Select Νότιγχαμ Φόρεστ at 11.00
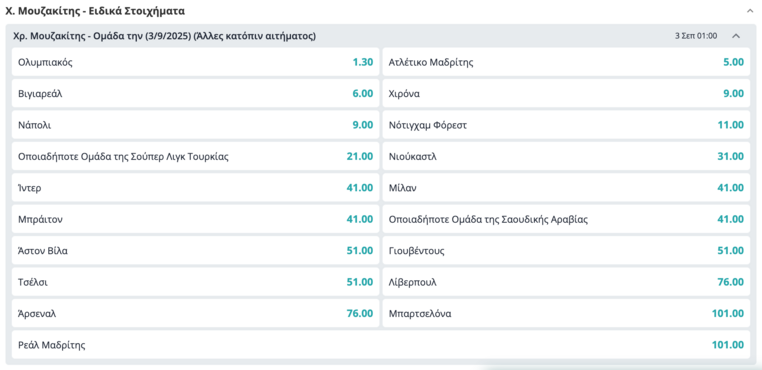Viewport: 762px width, 370px height. tap(566, 125)
